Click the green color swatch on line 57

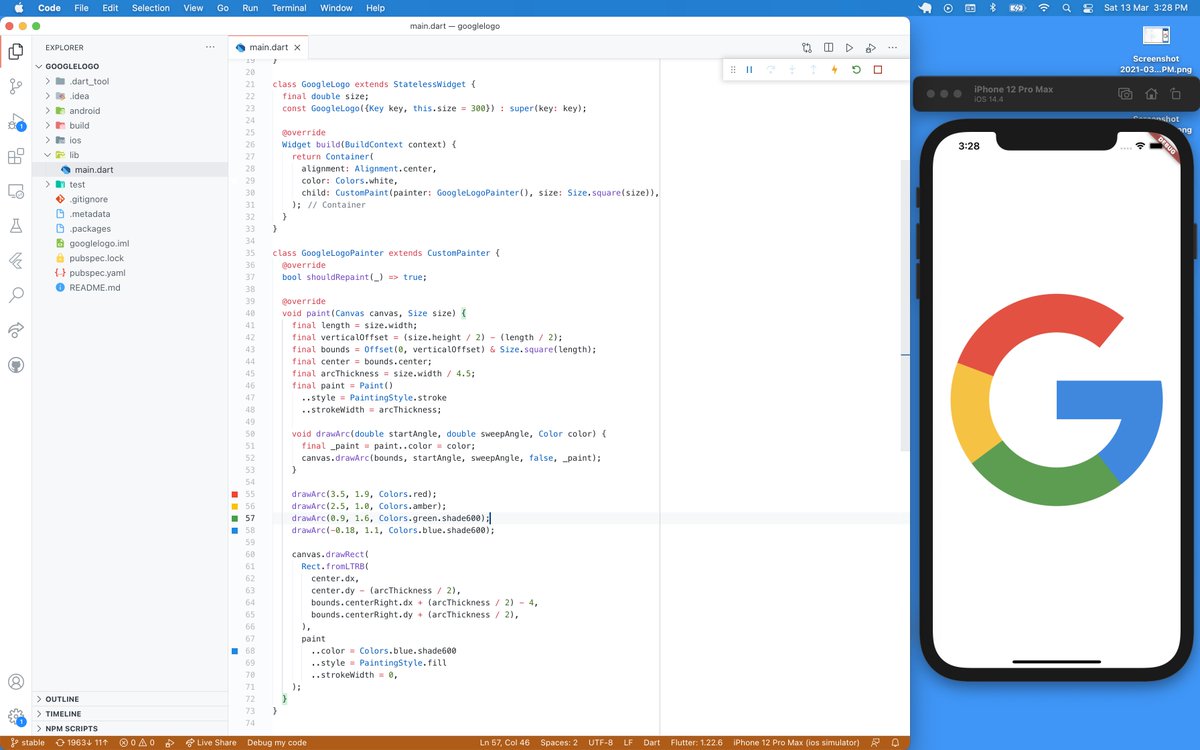coord(235,518)
